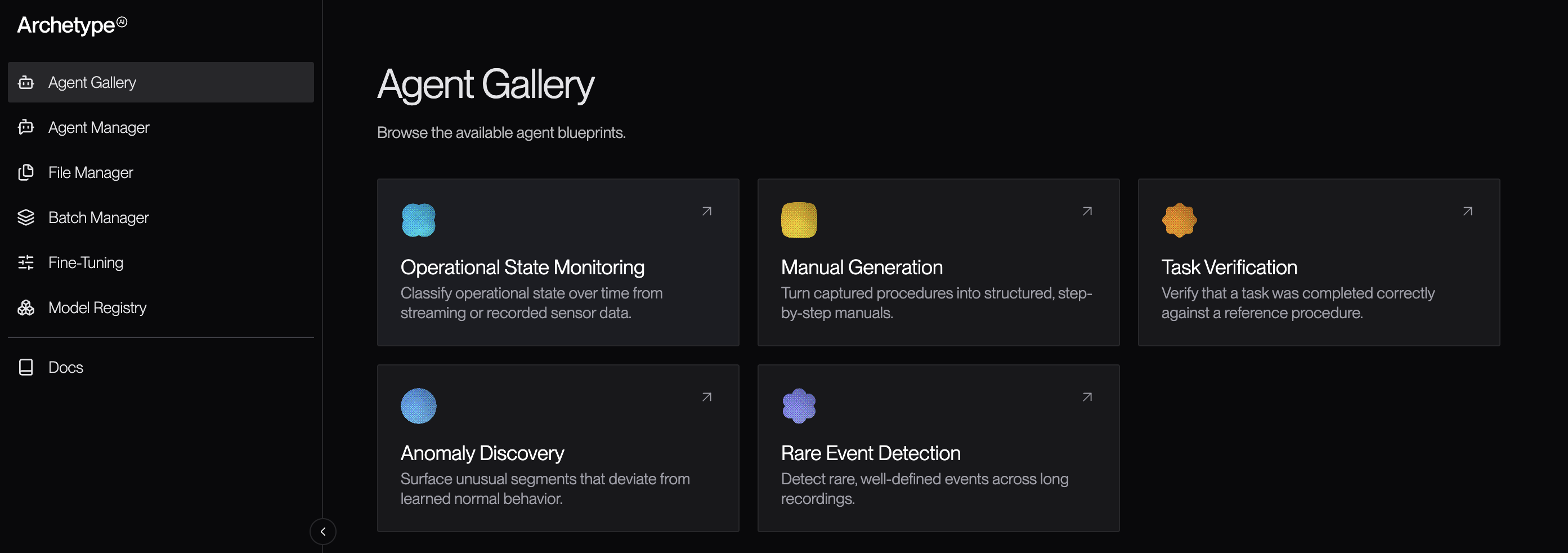The width and height of the screenshot is (1568, 553).
Task: Open arrow on Manual Generation card
Action: pos(1087,211)
